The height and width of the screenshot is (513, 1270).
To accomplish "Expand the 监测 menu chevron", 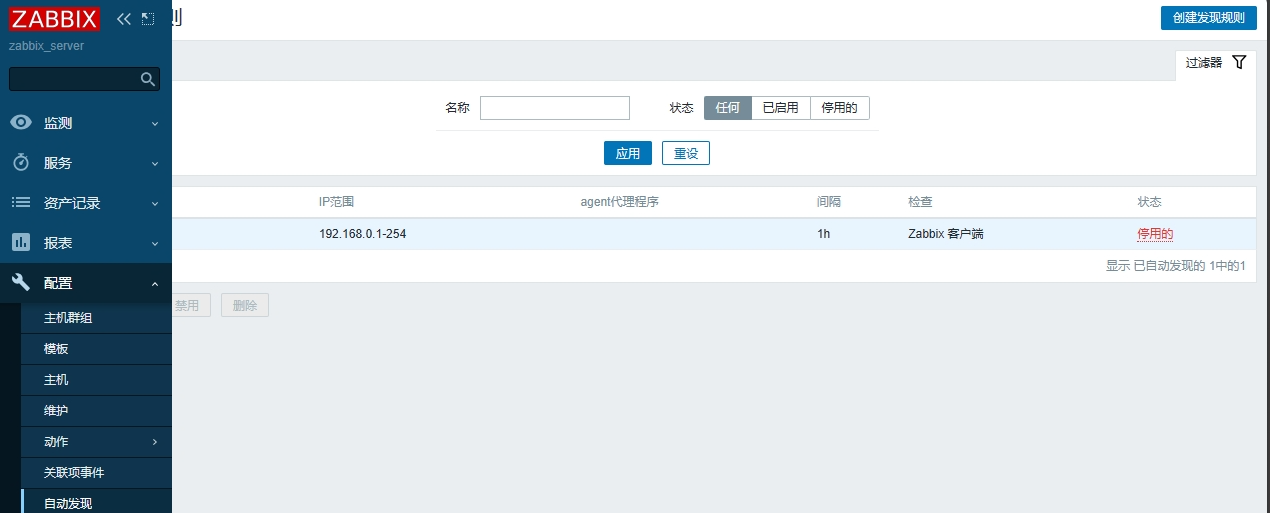I will [155, 123].
